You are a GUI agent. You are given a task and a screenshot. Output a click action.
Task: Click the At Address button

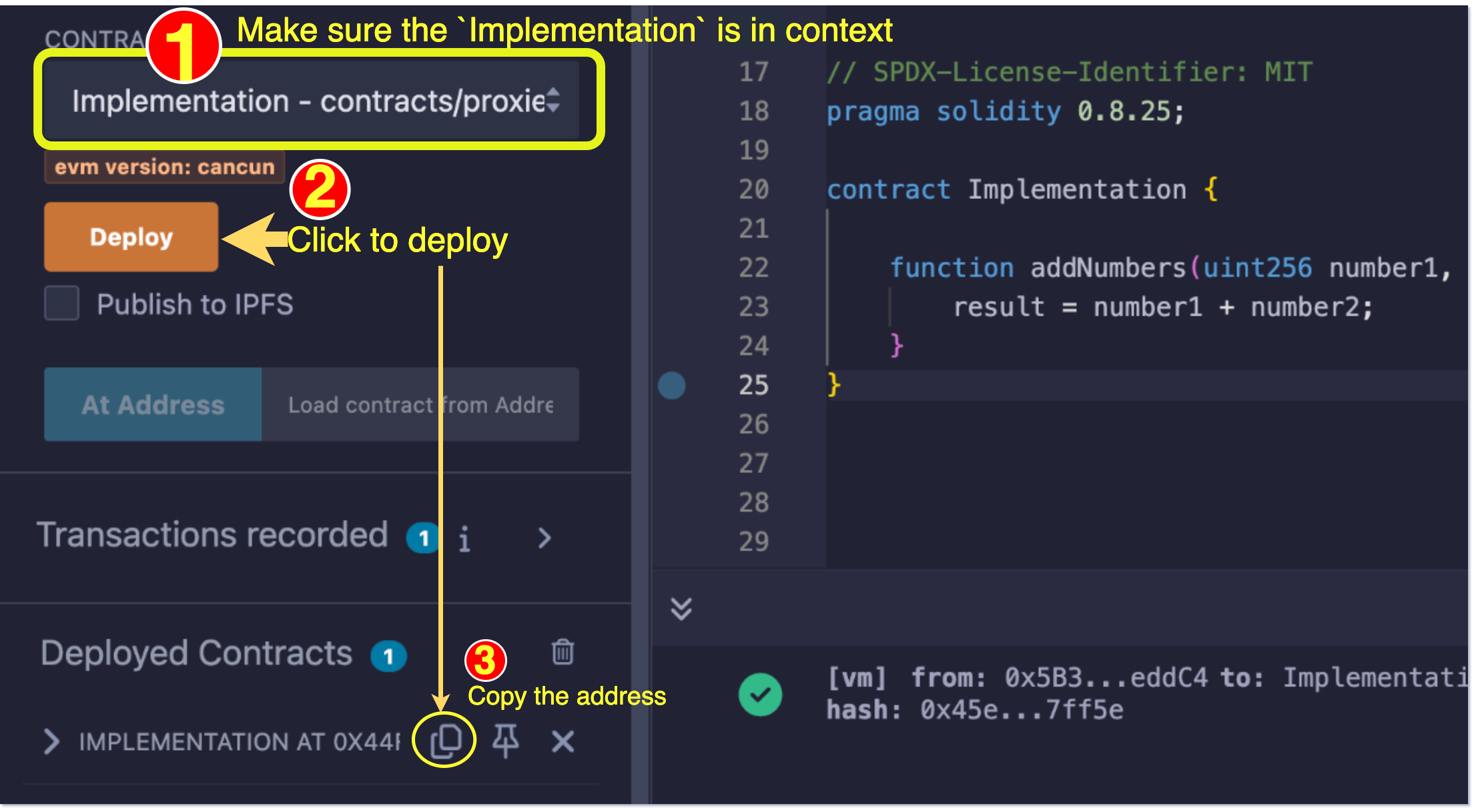pos(151,404)
